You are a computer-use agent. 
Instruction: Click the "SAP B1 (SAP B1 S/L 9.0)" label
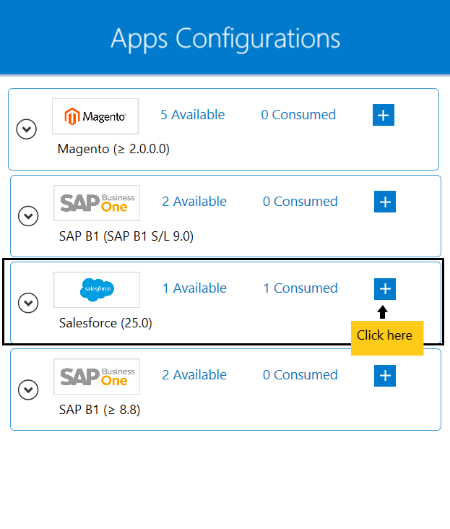[x=126, y=236]
